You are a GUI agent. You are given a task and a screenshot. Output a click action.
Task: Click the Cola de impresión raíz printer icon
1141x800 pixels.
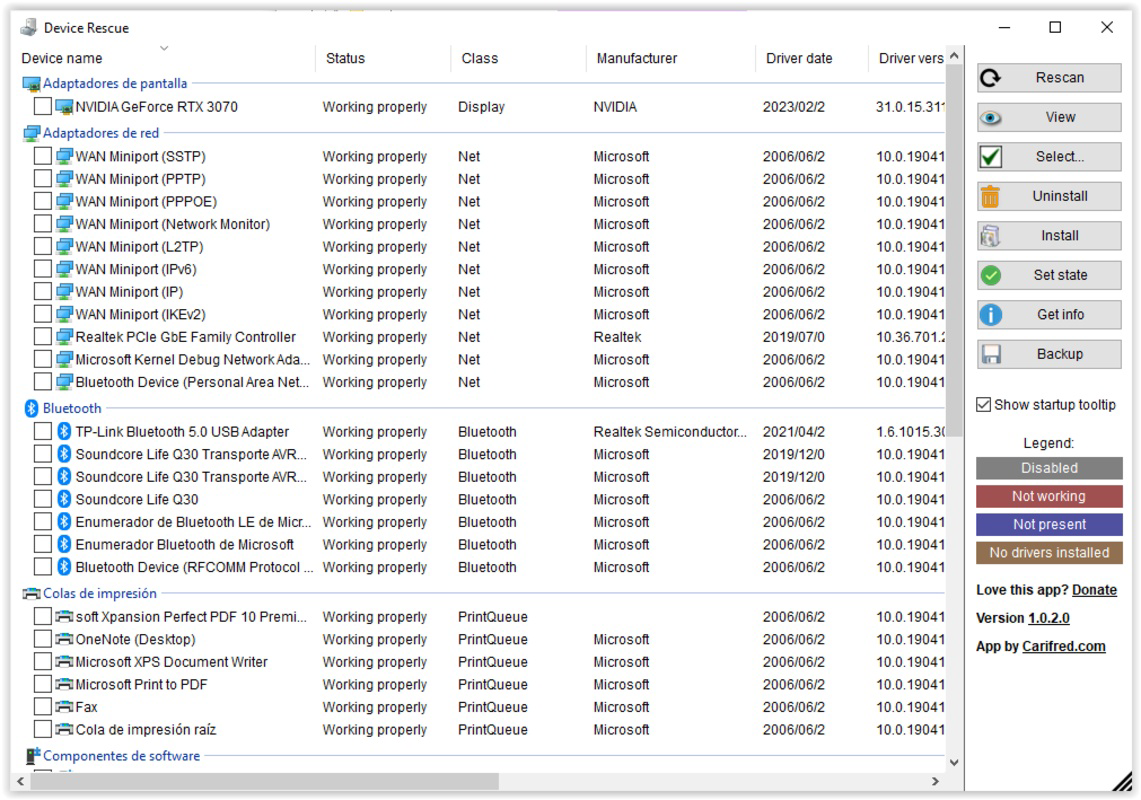pyautogui.click(x=64, y=729)
